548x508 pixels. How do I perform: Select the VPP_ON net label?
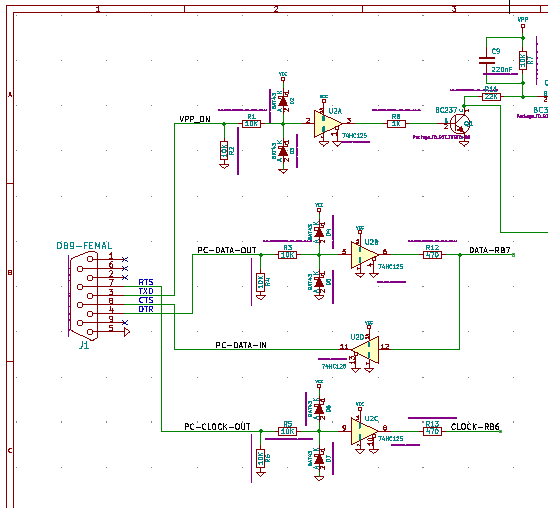point(195,119)
